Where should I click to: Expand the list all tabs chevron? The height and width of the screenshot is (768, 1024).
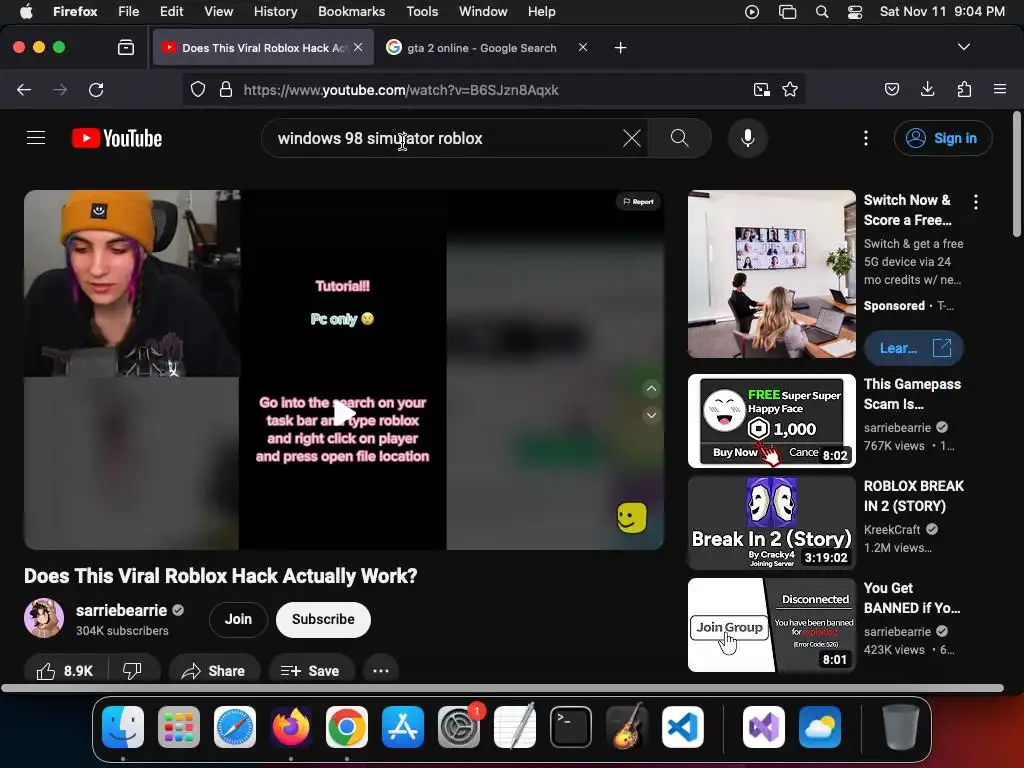(964, 47)
